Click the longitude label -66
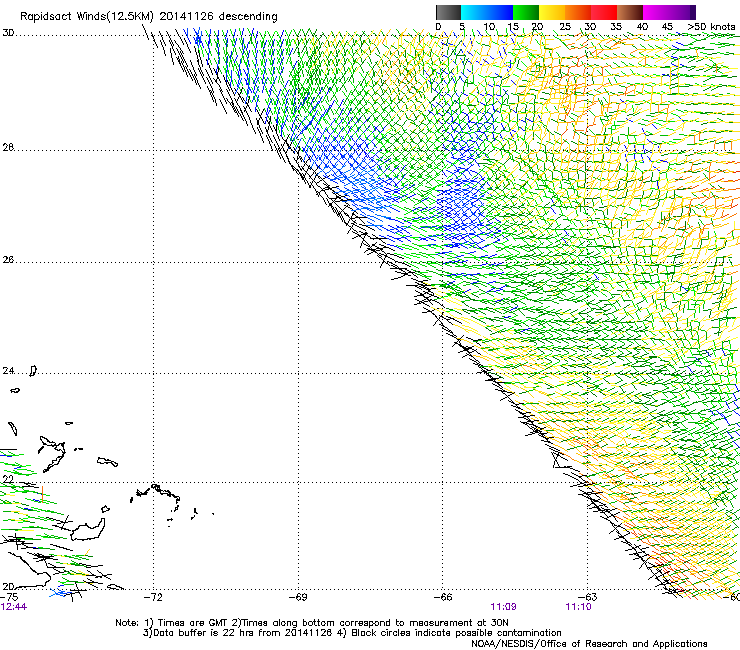740x650 pixels. click(443, 597)
